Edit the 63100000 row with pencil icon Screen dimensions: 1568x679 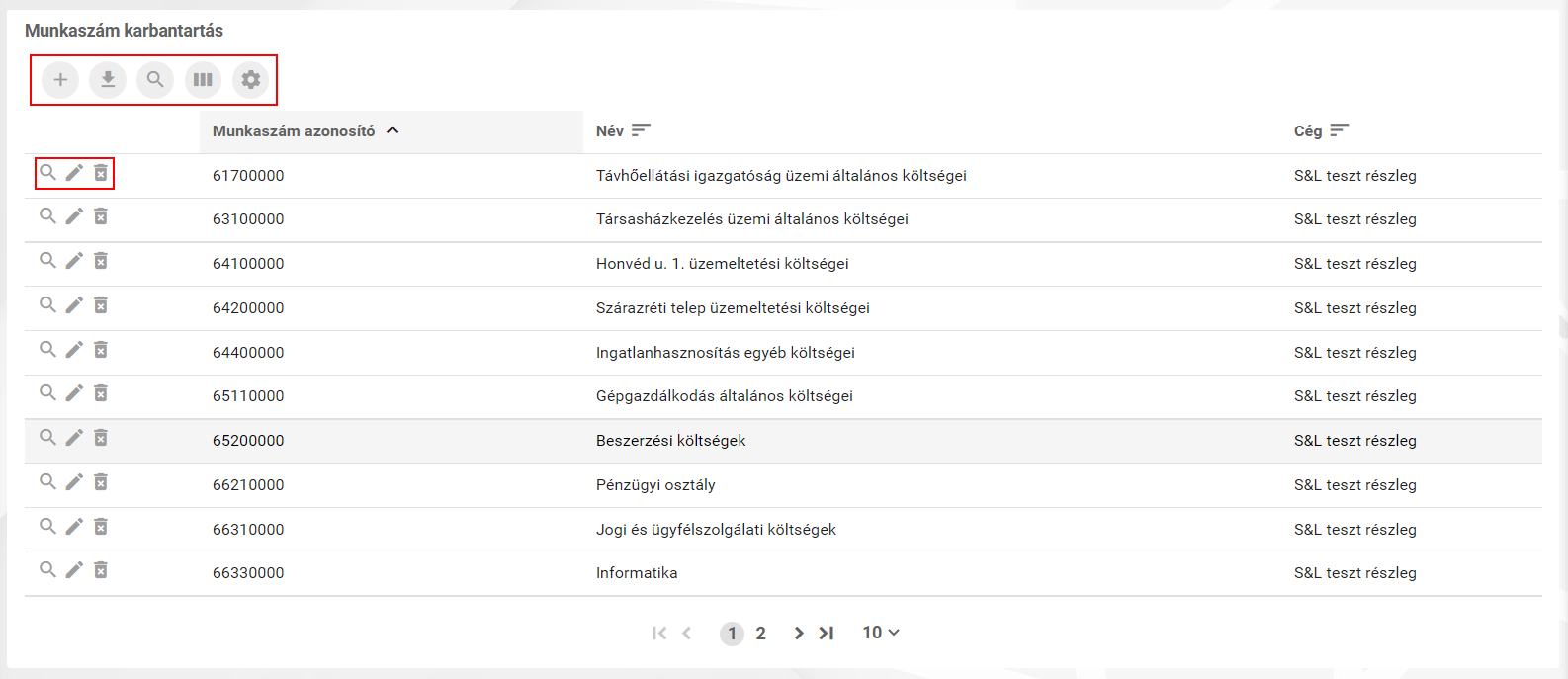click(x=74, y=216)
